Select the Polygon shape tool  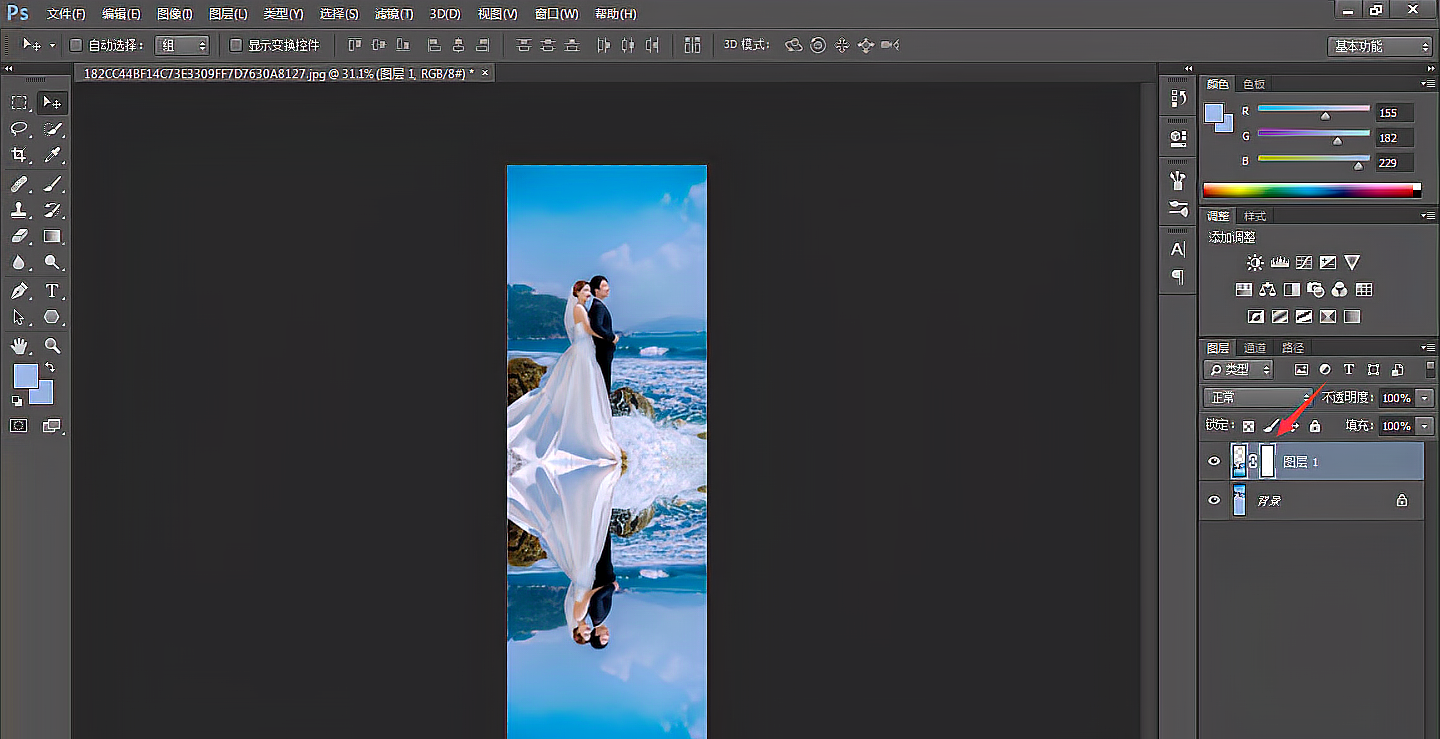click(52, 317)
